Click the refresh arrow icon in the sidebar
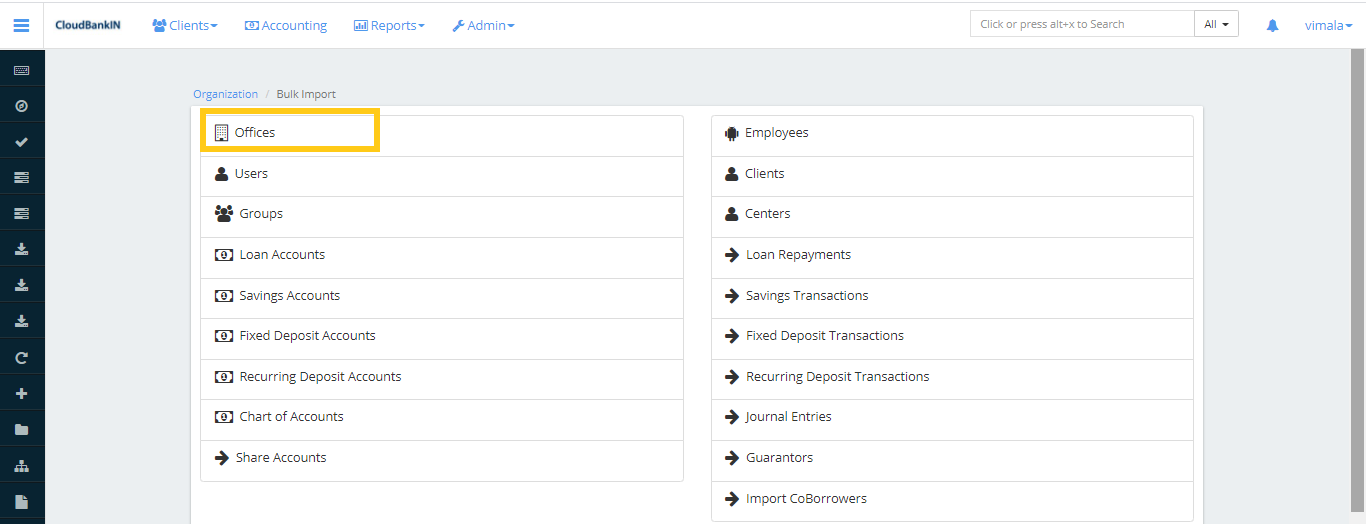The image size is (1366, 524). [21, 357]
